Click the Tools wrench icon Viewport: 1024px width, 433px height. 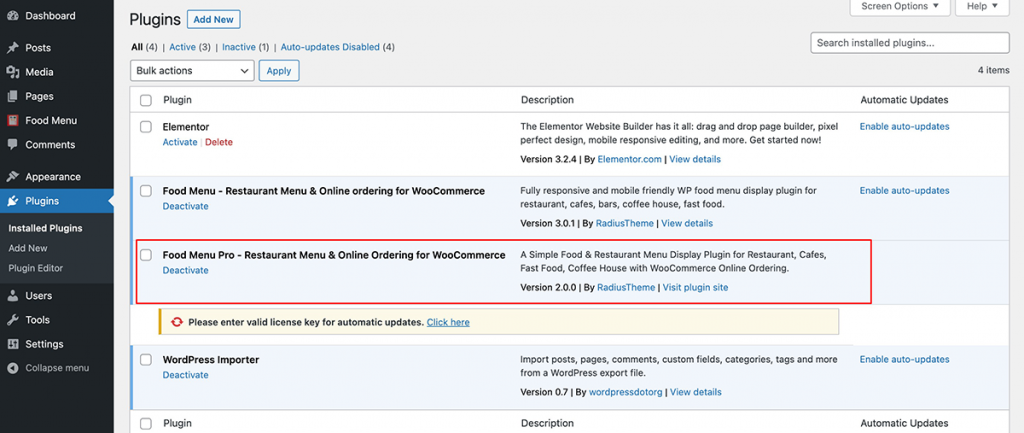pyautogui.click(x=12, y=319)
